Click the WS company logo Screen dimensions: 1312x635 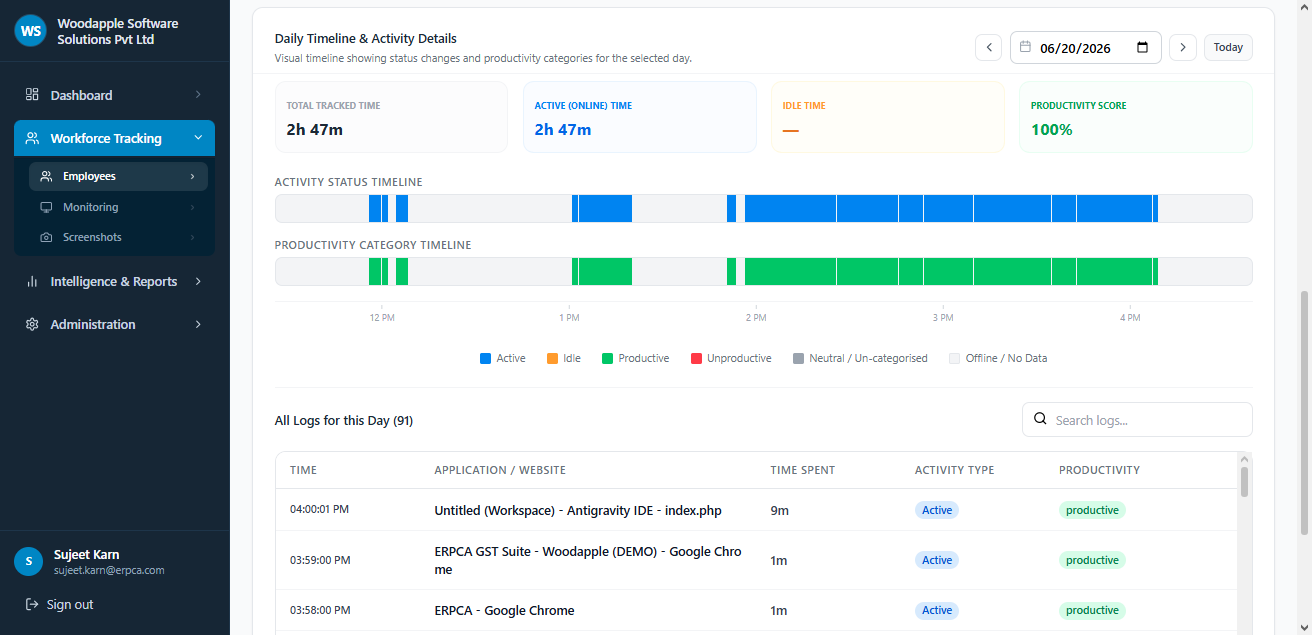31,31
